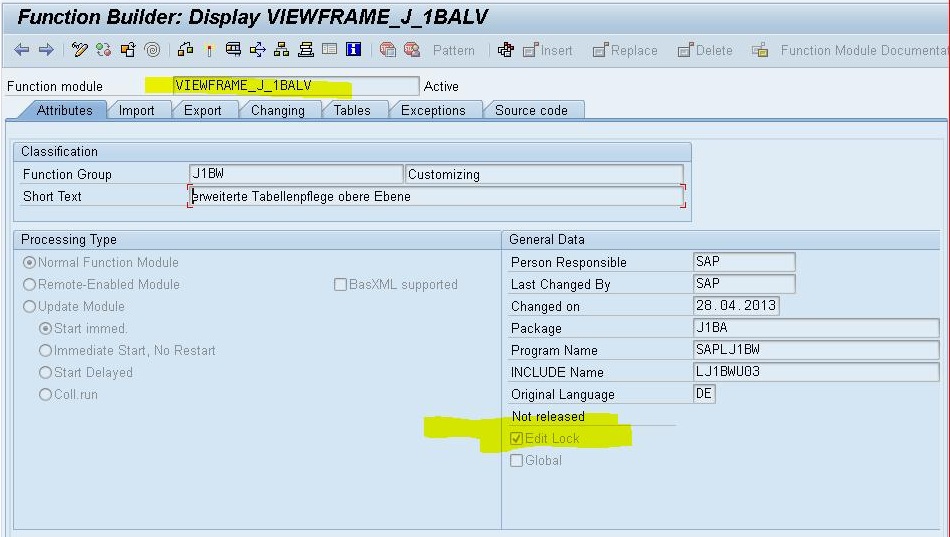This screenshot has height=537, width=950.
Task: Click the Package field J1BA
Action: click(816, 328)
